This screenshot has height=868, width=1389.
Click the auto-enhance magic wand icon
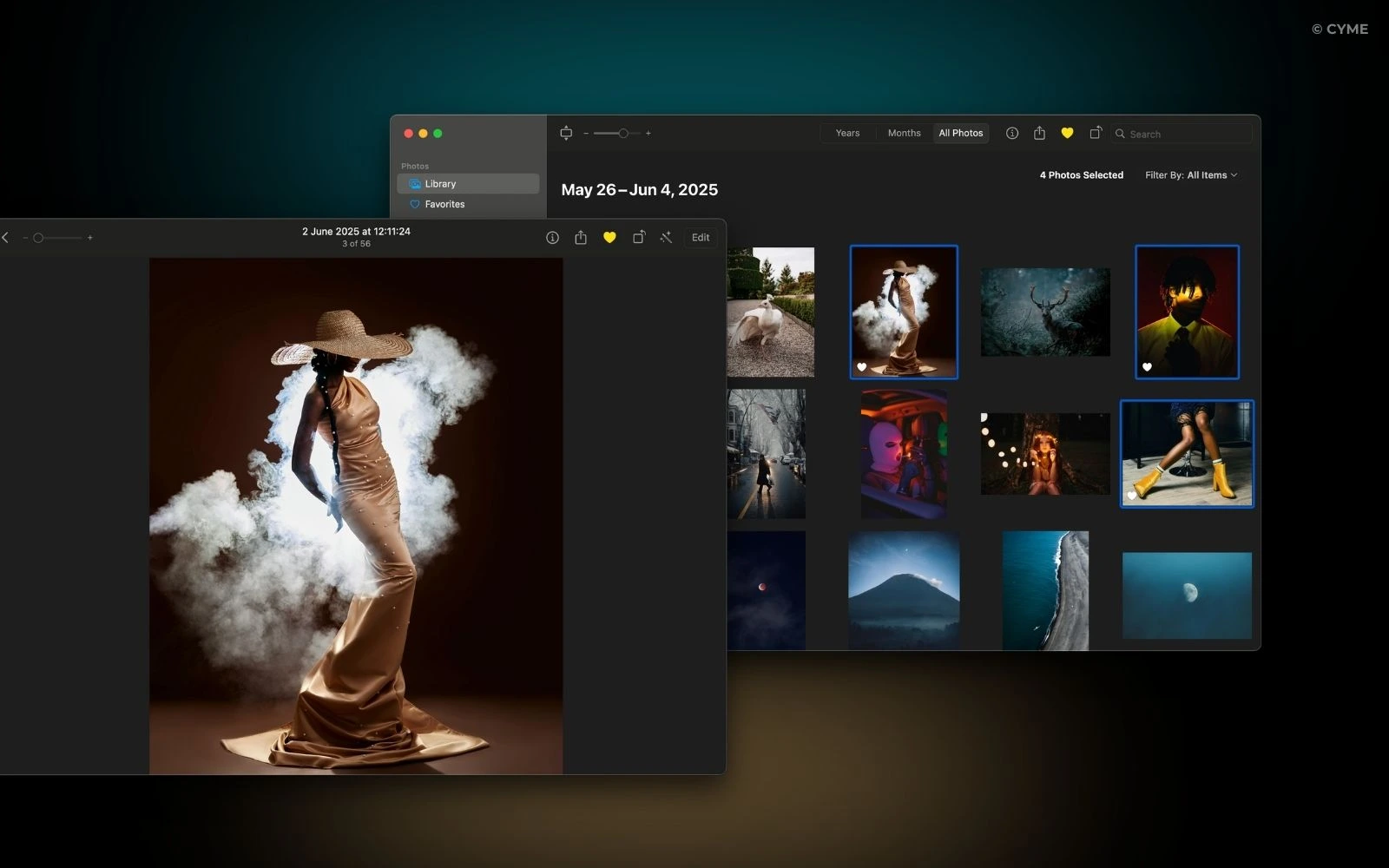pos(666,237)
